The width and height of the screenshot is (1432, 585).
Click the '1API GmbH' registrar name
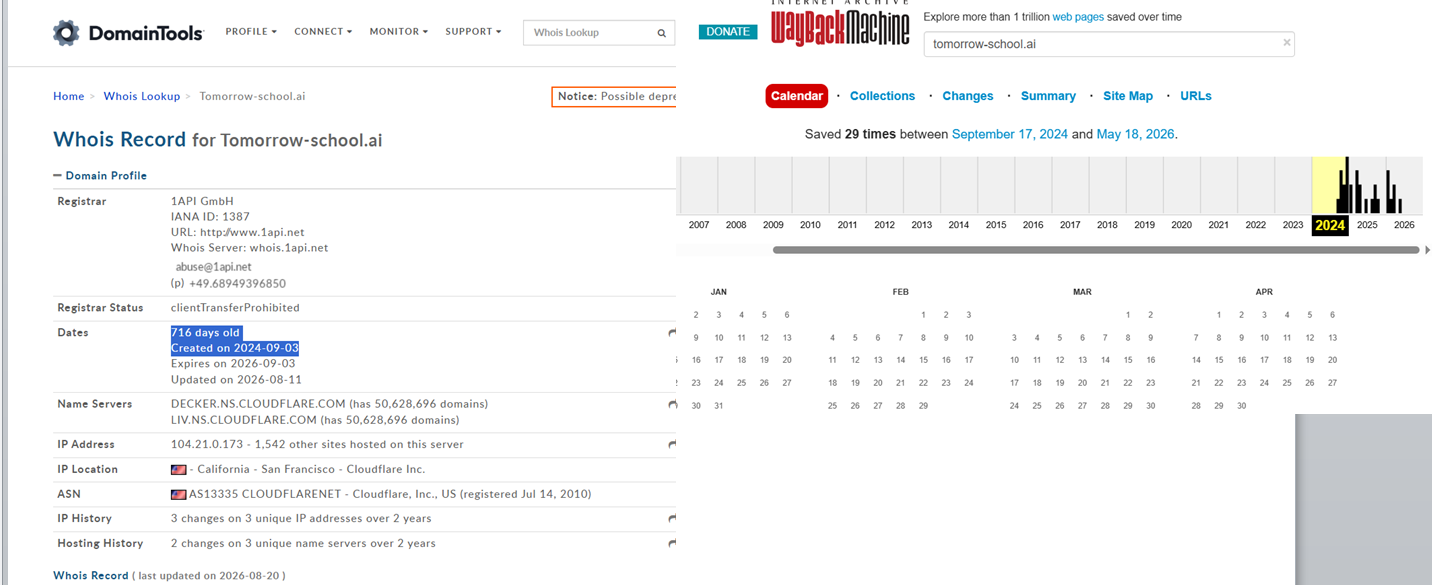[x=202, y=201]
